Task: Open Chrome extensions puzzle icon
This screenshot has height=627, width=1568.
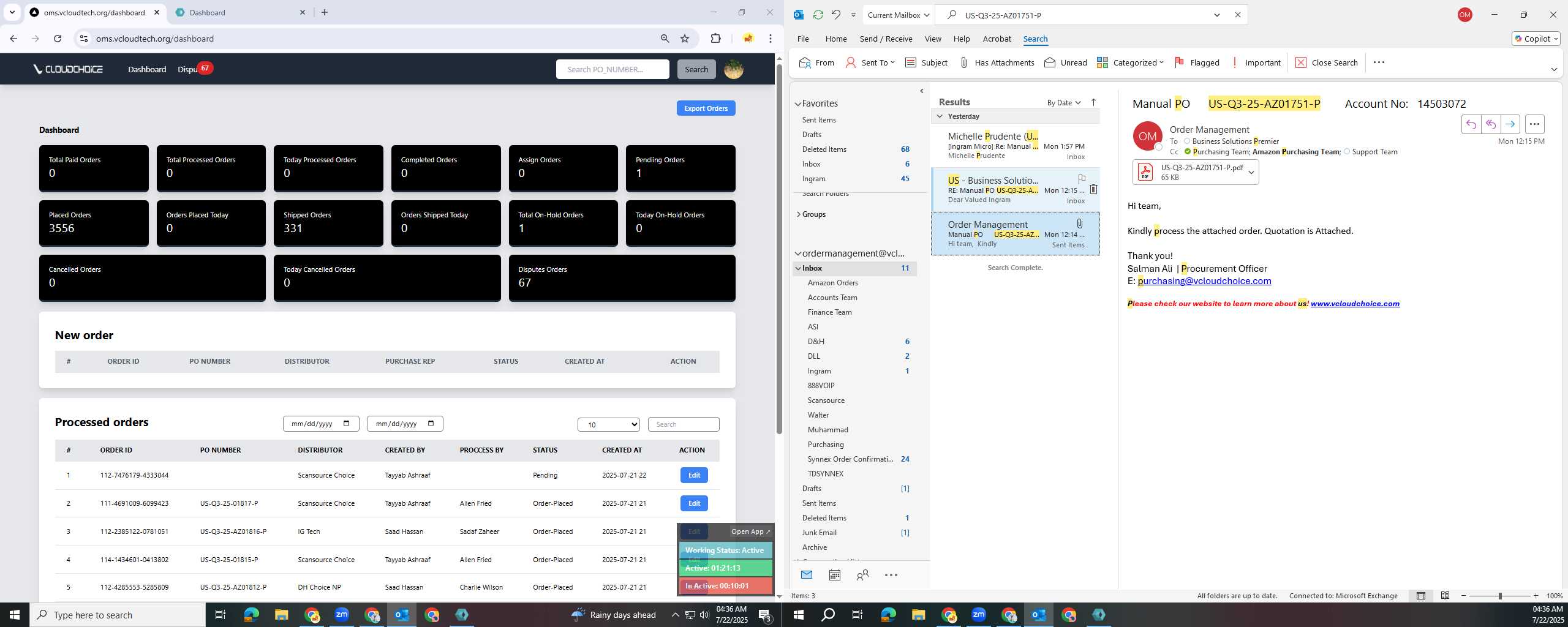Action: 715,39
